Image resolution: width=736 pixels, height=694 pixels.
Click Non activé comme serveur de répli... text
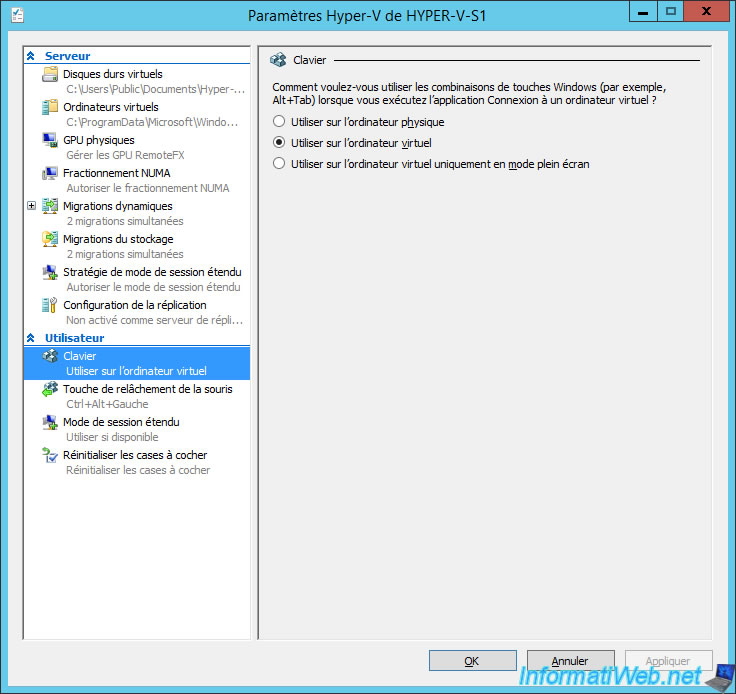pos(155,320)
